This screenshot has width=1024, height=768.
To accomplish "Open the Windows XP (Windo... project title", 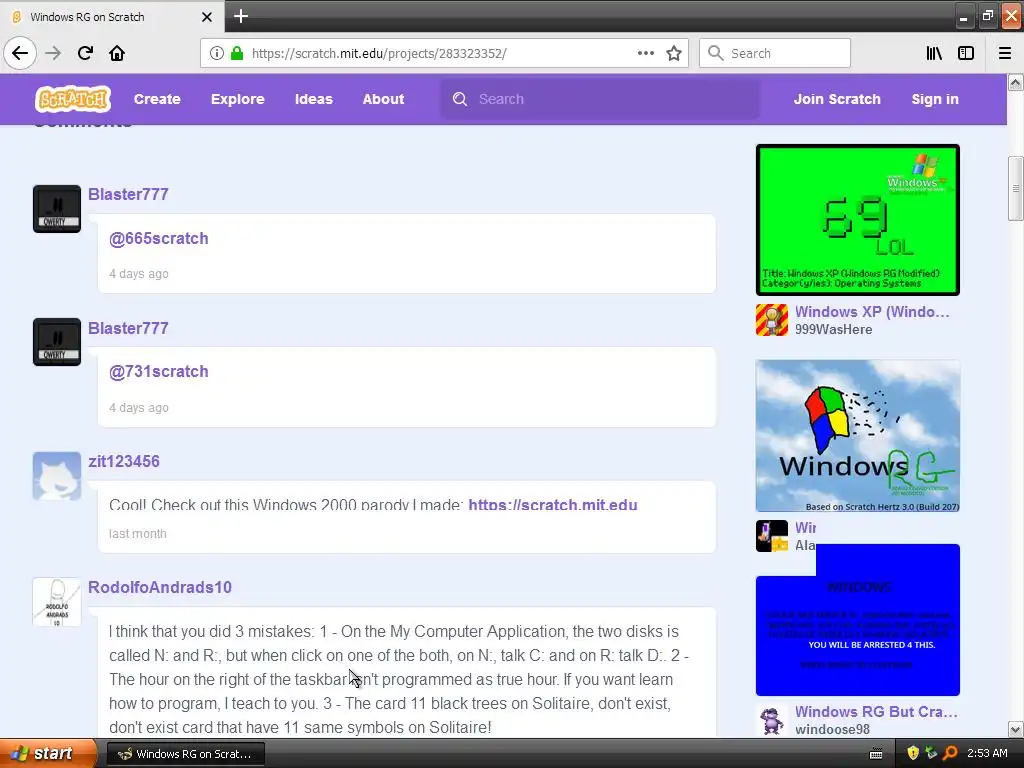I will click(x=872, y=312).
